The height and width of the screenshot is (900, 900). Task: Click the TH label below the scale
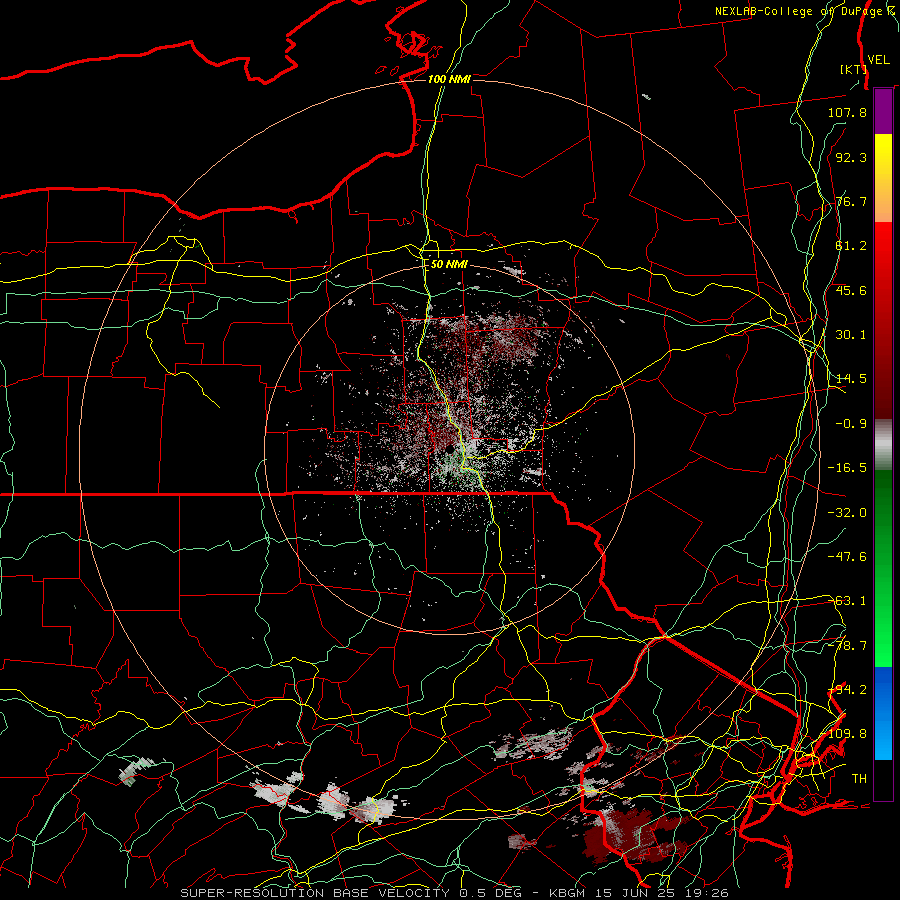tap(859, 779)
